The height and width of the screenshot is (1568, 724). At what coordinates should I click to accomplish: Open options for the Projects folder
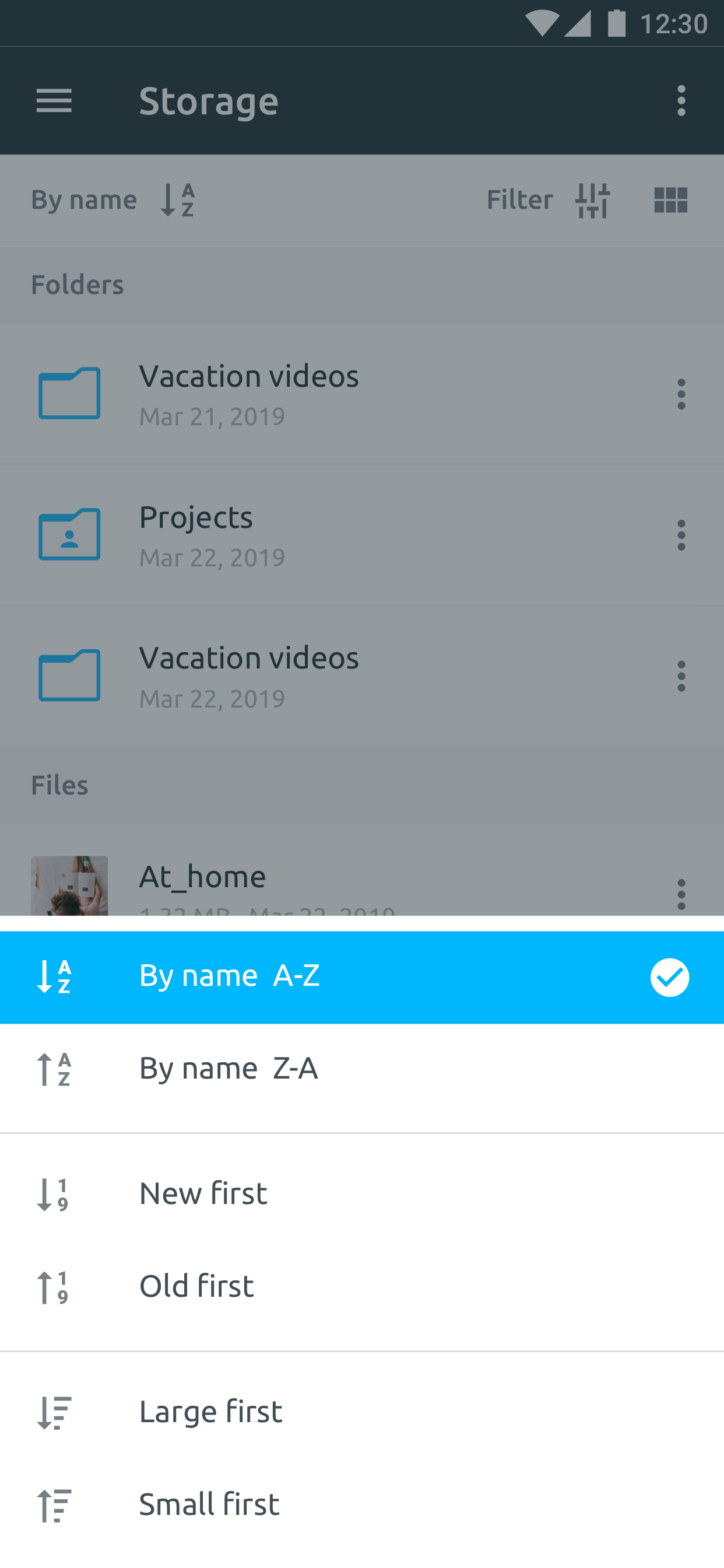(681, 535)
